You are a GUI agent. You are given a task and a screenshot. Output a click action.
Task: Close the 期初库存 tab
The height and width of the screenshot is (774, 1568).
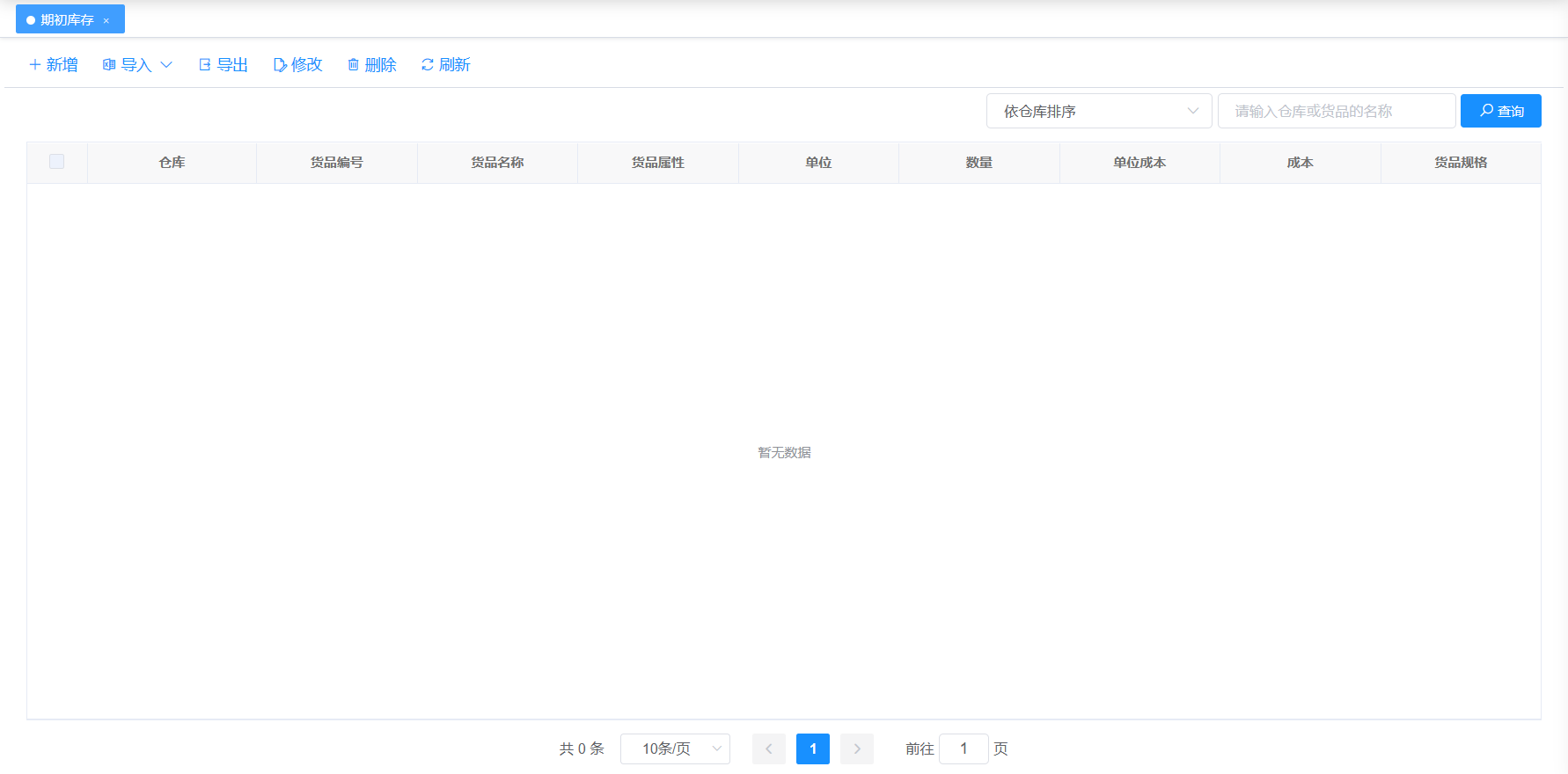click(106, 20)
